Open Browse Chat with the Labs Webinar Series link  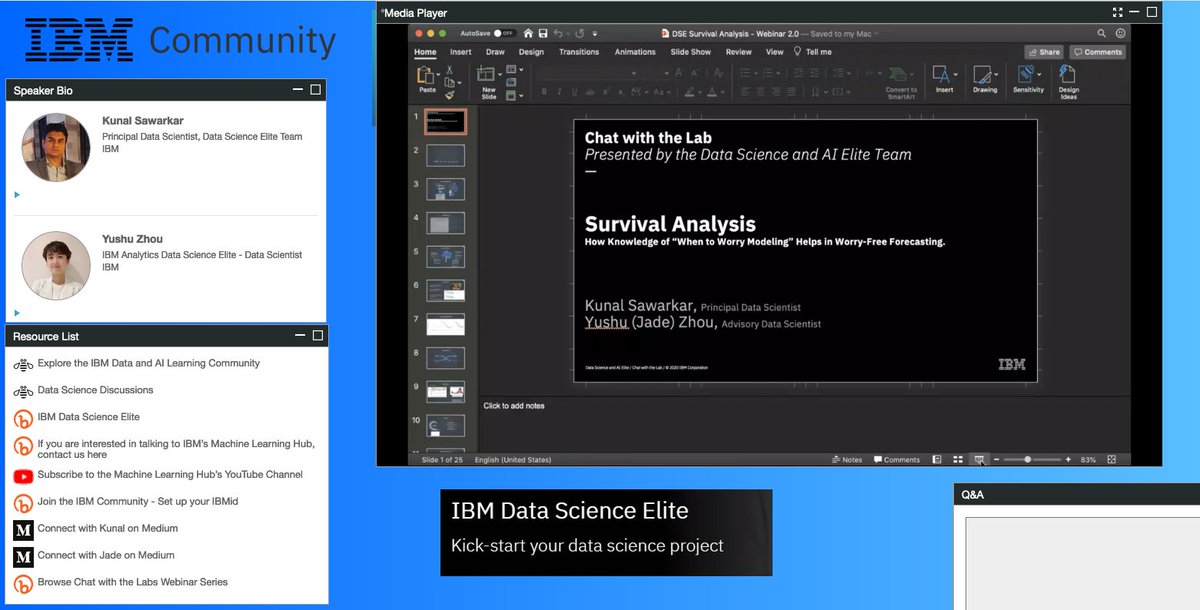pos(133,582)
